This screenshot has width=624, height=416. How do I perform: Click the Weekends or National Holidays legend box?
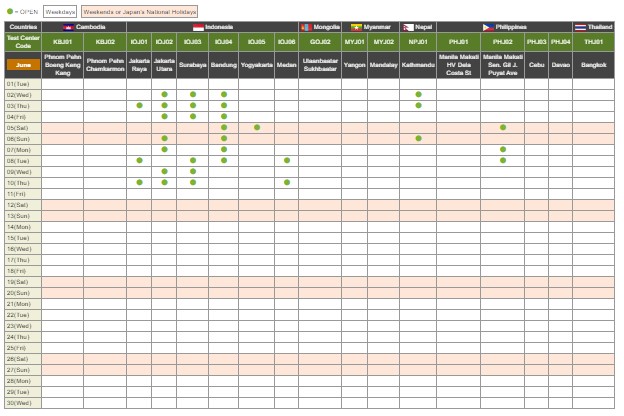[x=140, y=12]
